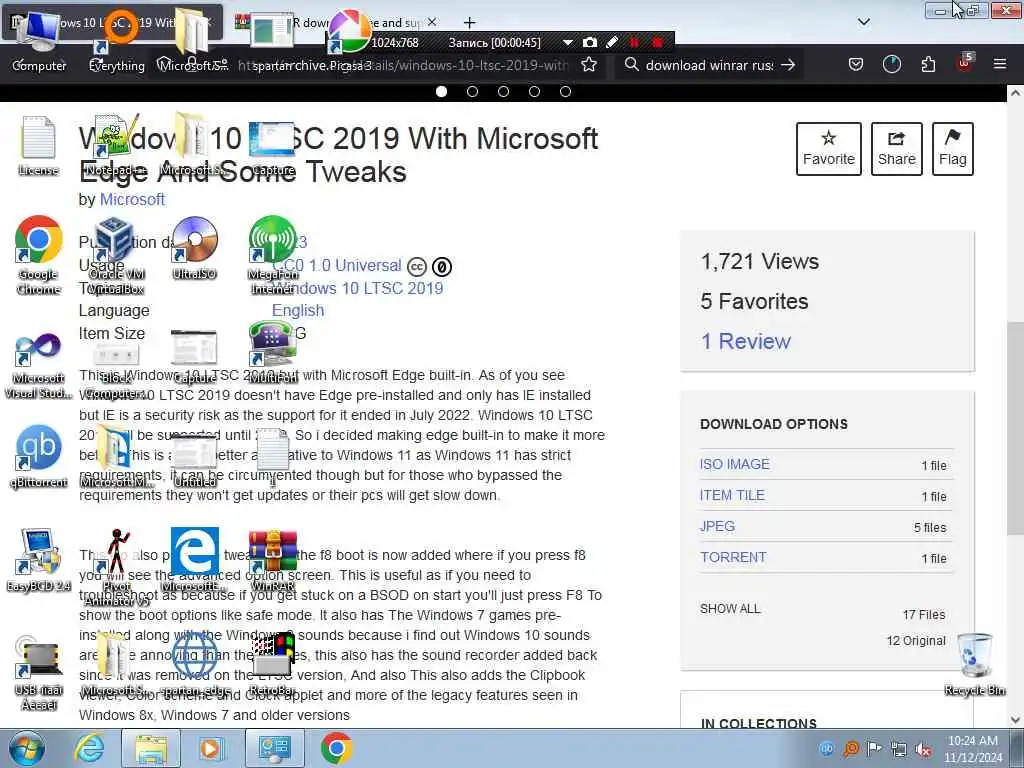Stop the screen recording
The width and height of the screenshot is (1024, 768).
(x=658, y=42)
